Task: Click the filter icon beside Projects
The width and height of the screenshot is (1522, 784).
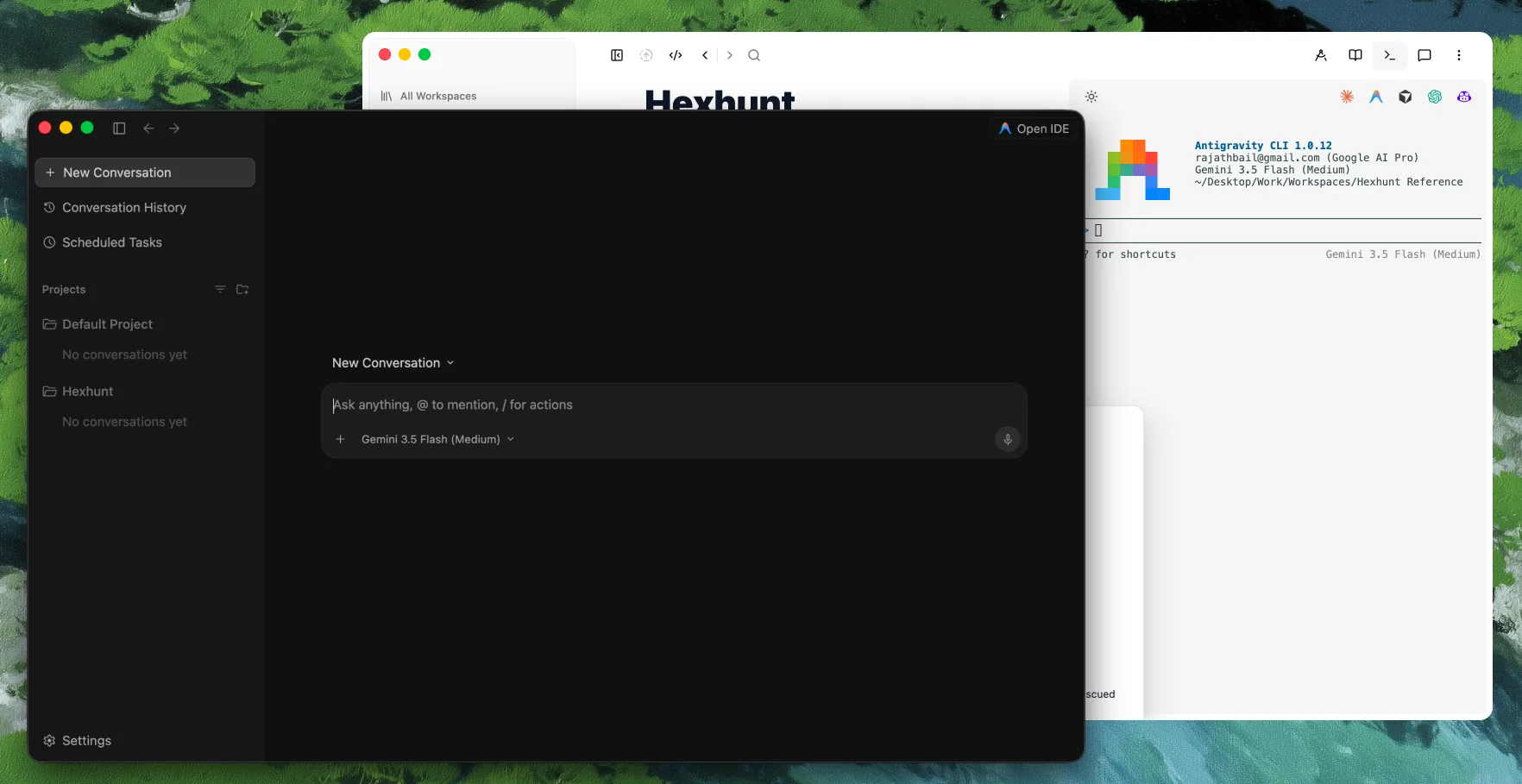Action: (220, 290)
